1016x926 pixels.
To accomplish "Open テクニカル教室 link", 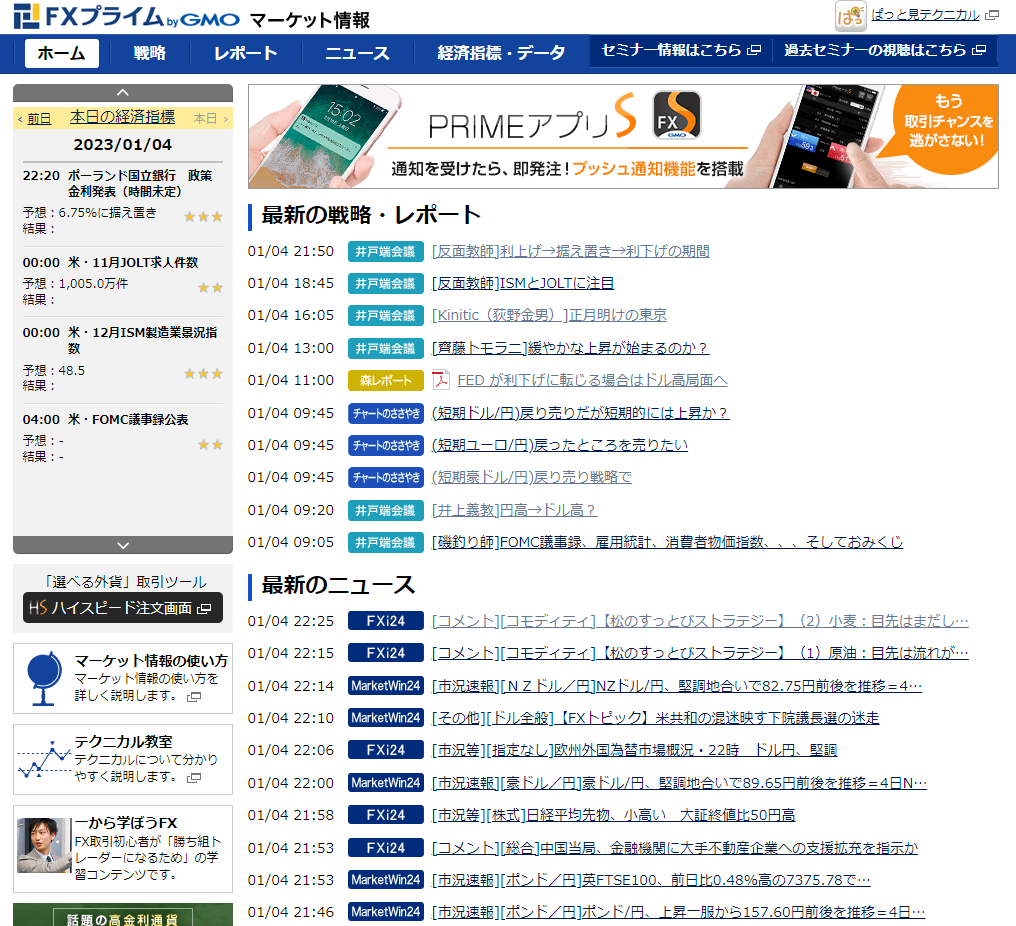I will [123, 742].
